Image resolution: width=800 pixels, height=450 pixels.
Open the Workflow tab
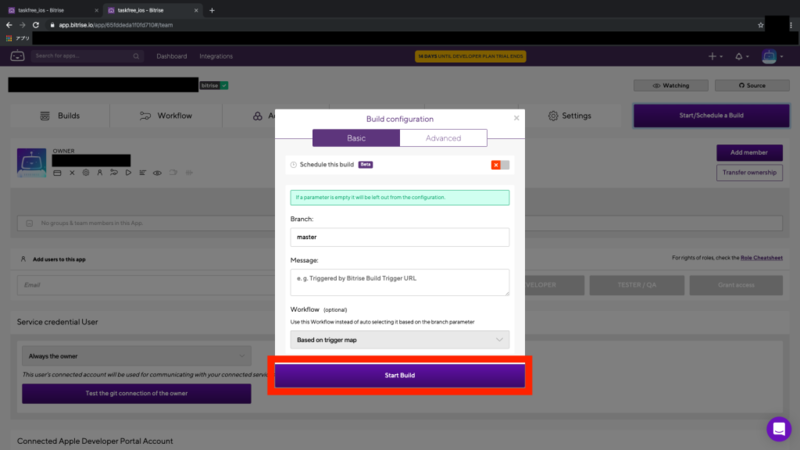click(x=166, y=116)
